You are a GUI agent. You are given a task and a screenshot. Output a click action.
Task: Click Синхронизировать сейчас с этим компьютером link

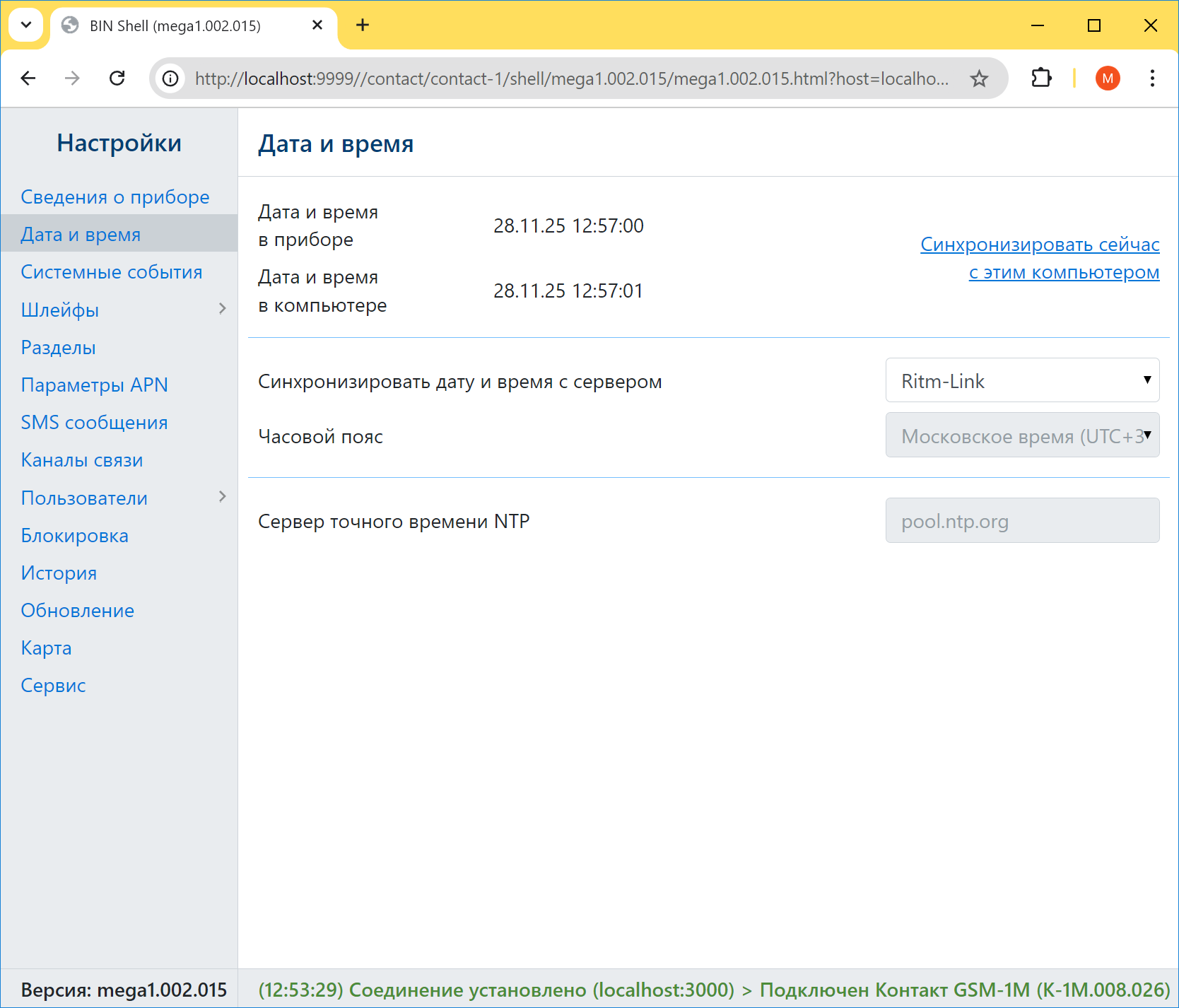1040,258
